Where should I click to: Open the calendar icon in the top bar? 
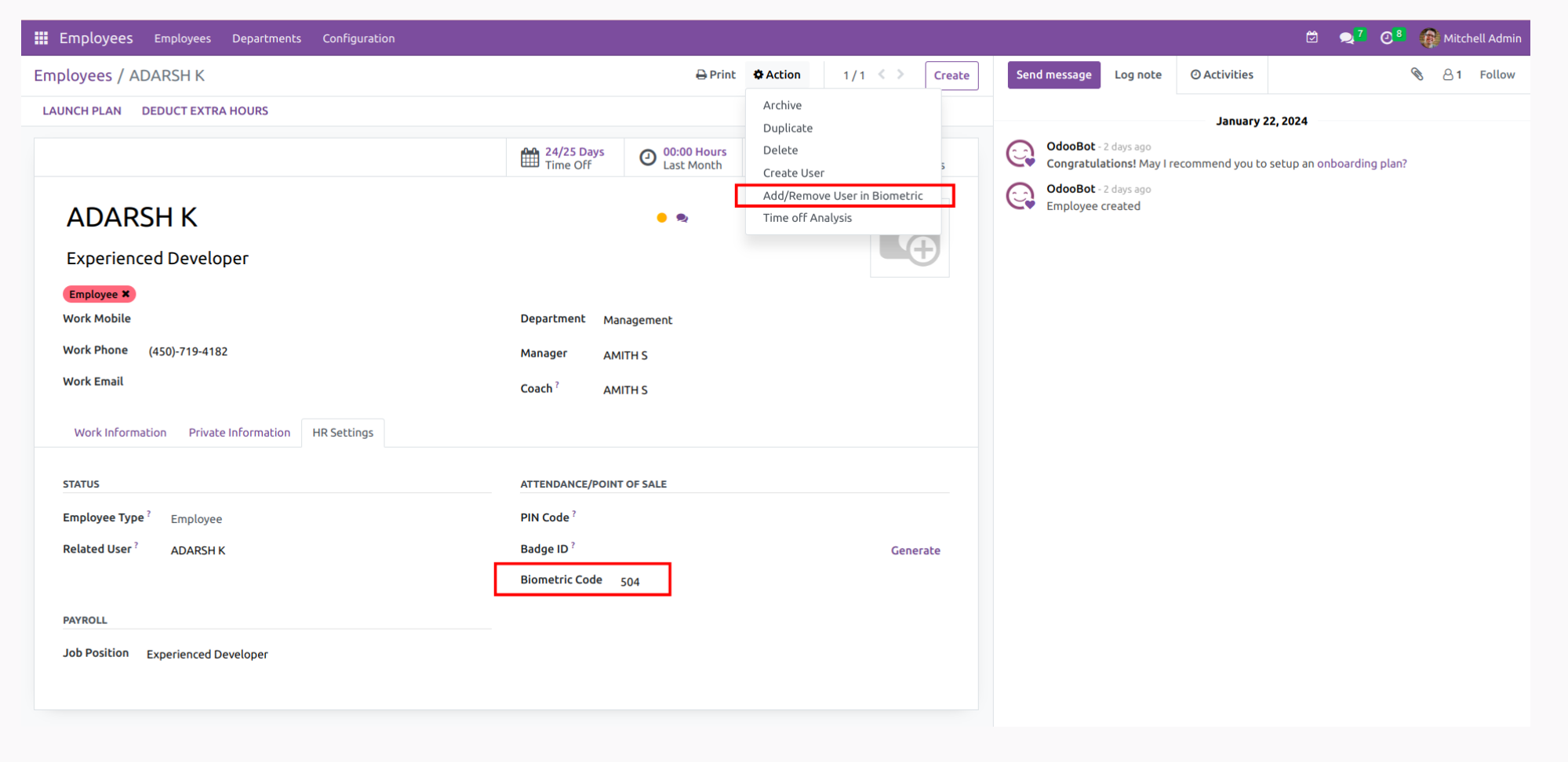click(1312, 36)
